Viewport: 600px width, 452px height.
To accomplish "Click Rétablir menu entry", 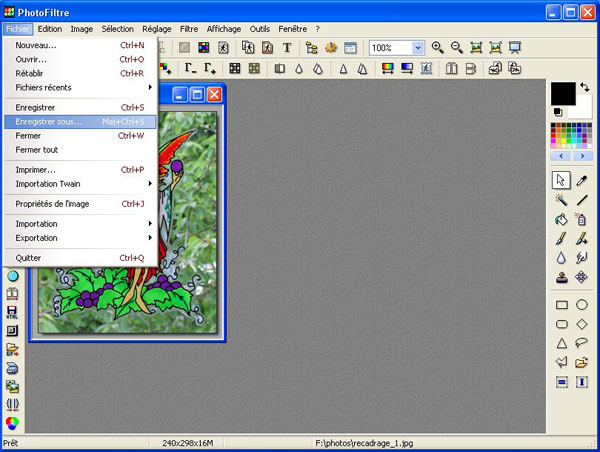I will point(80,73).
